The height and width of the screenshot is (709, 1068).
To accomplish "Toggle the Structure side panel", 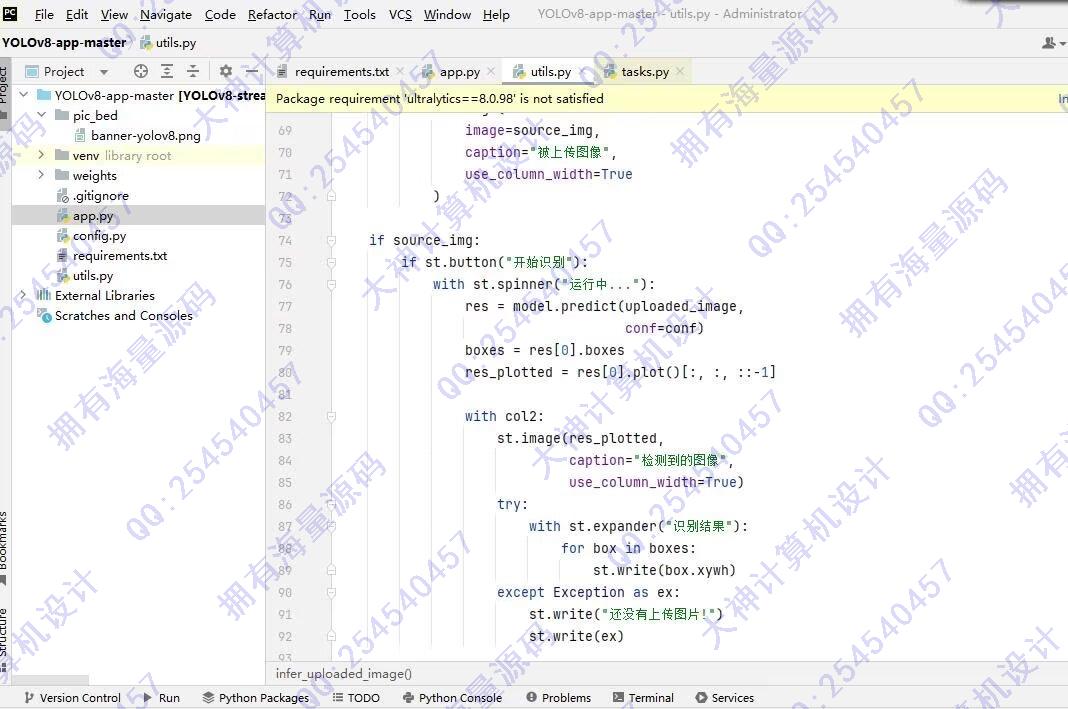I will pos(4,632).
